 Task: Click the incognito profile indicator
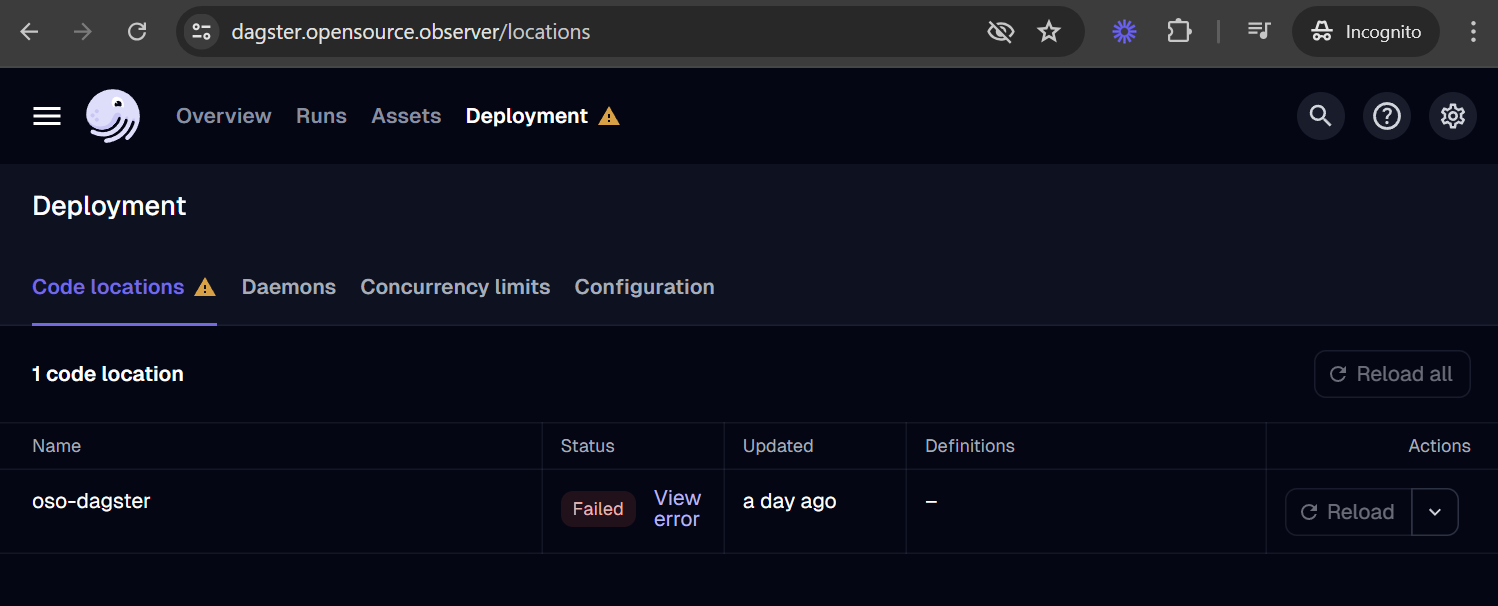[1365, 31]
